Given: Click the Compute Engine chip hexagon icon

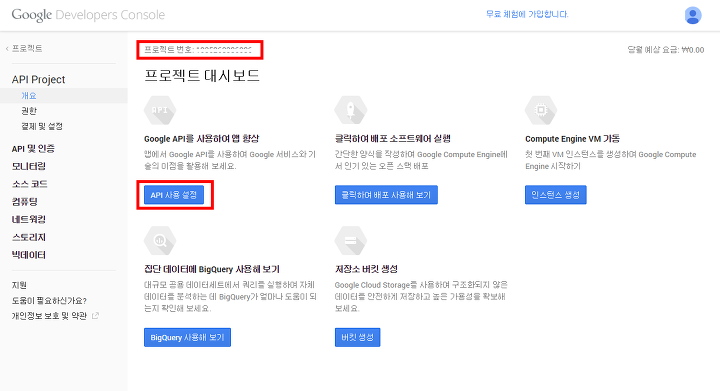Looking at the screenshot, I should click(541, 110).
